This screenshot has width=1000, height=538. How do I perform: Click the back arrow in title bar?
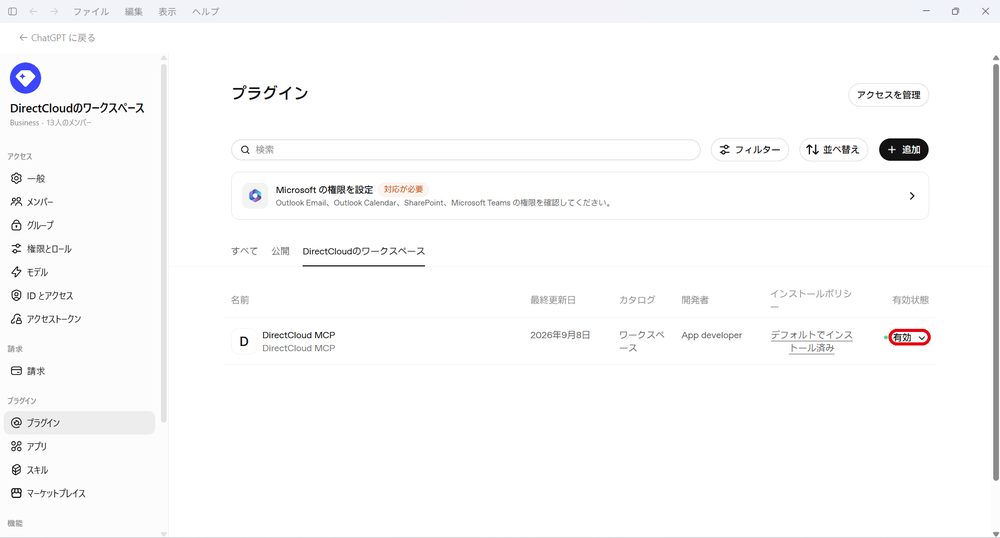click(x=33, y=11)
